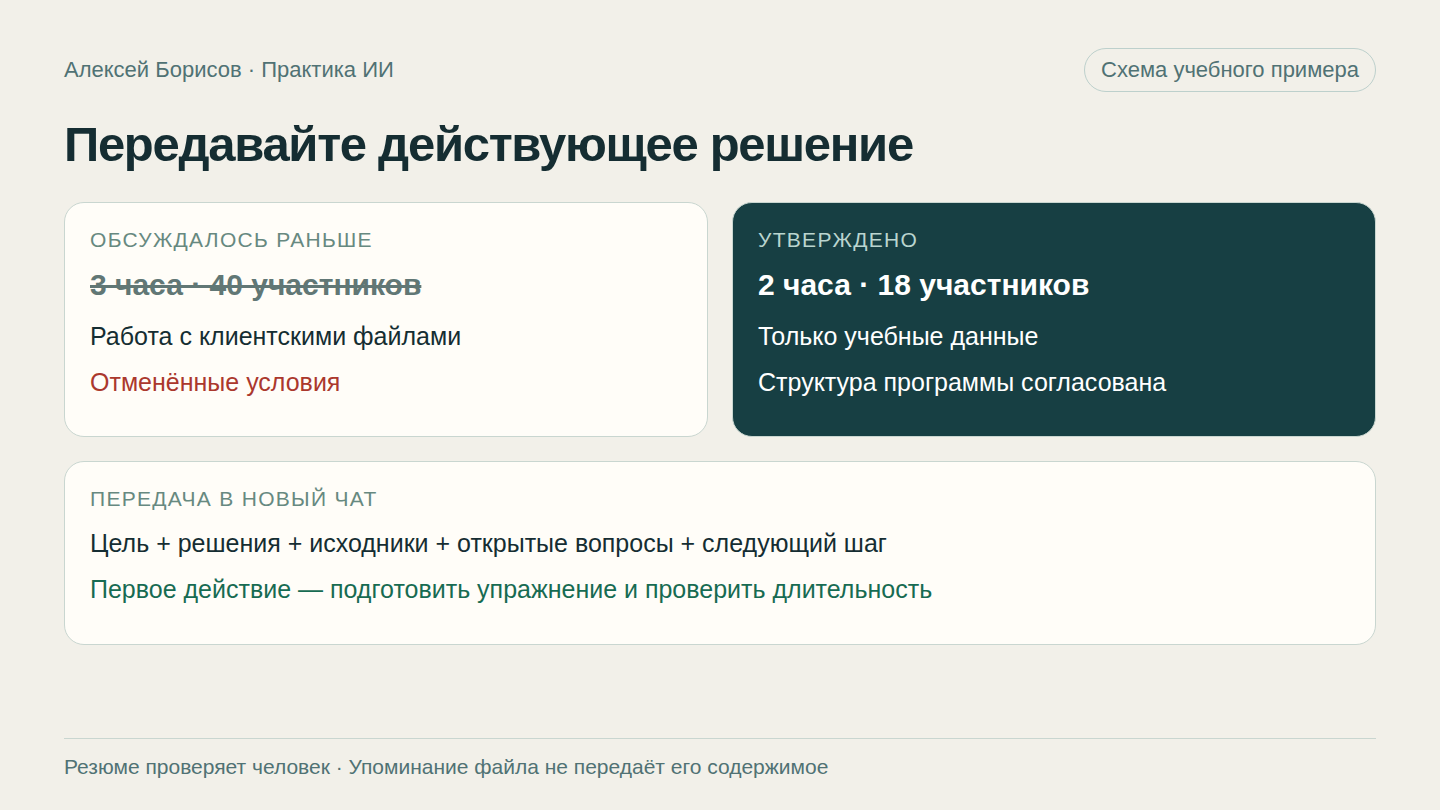The image size is (1440, 810).
Task: Select the heading 'Передавайте действующее решение'
Action: coord(488,146)
